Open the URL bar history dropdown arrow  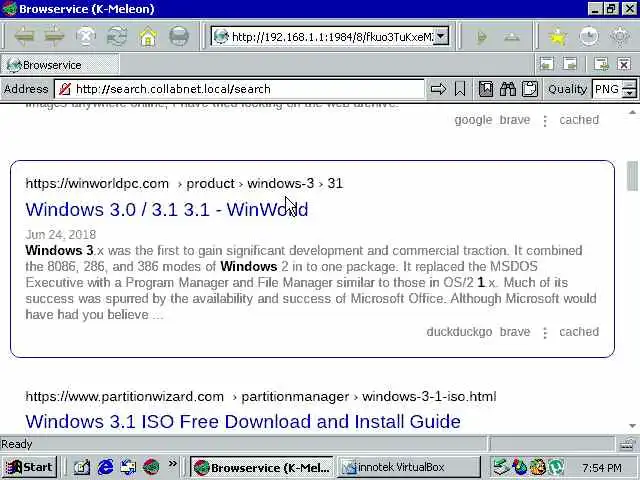point(441,36)
